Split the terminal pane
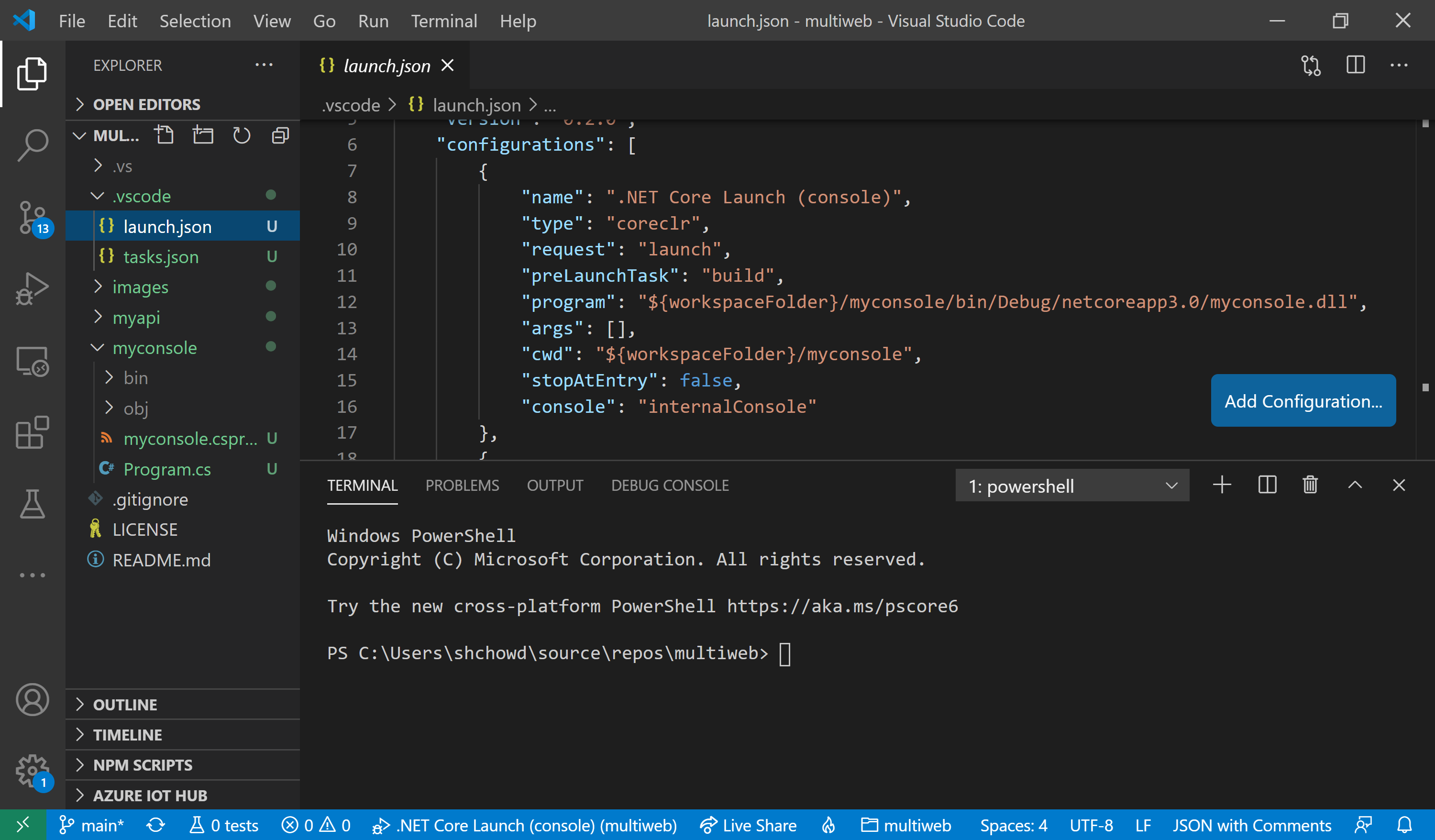Screen dimensions: 1435x840 coord(1267,485)
